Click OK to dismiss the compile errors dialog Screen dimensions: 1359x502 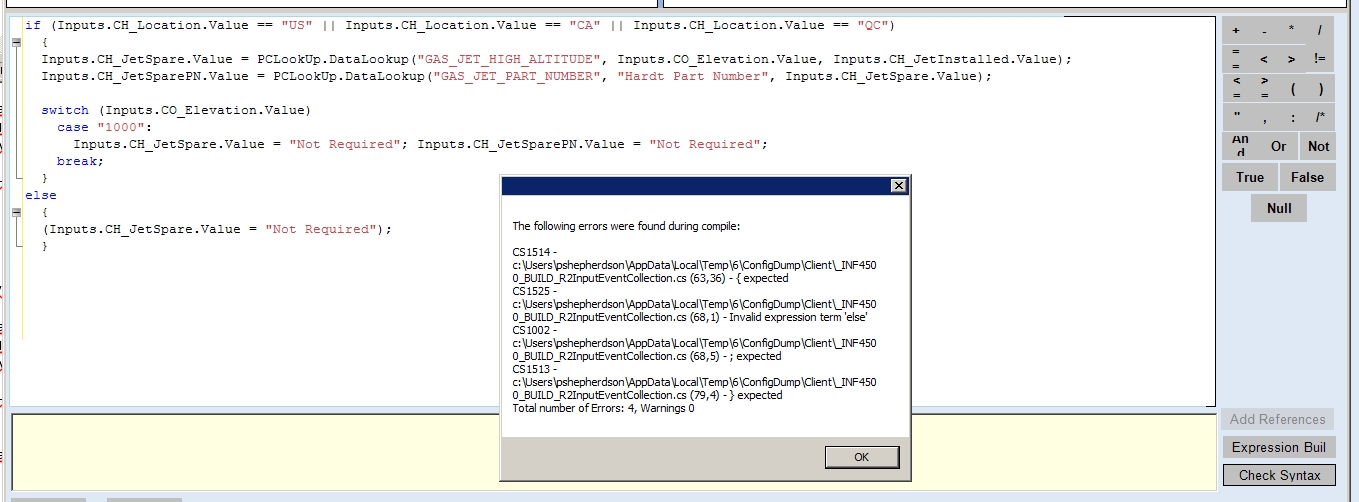click(862, 456)
